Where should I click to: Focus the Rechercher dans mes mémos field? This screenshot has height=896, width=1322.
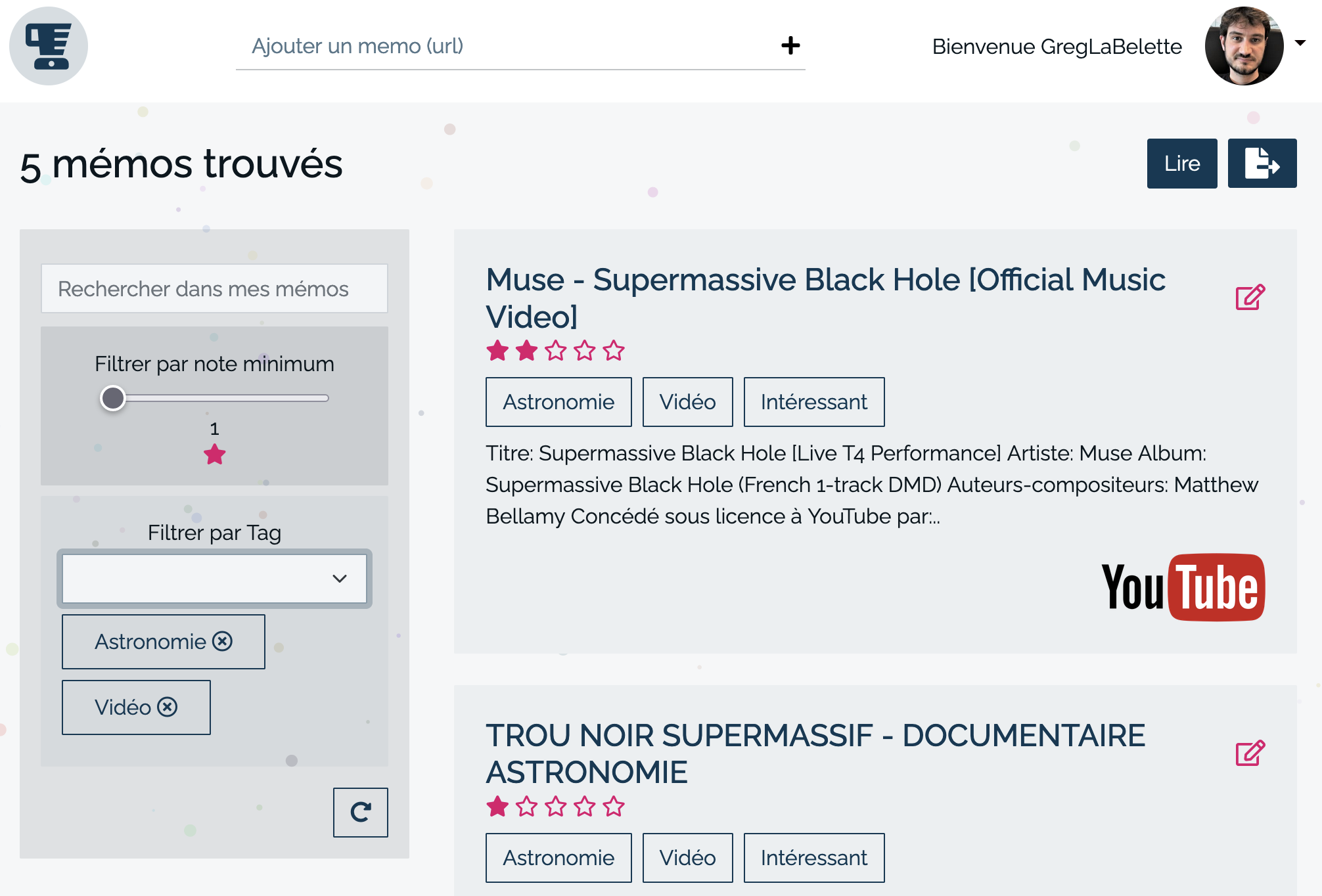[x=214, y=289]
